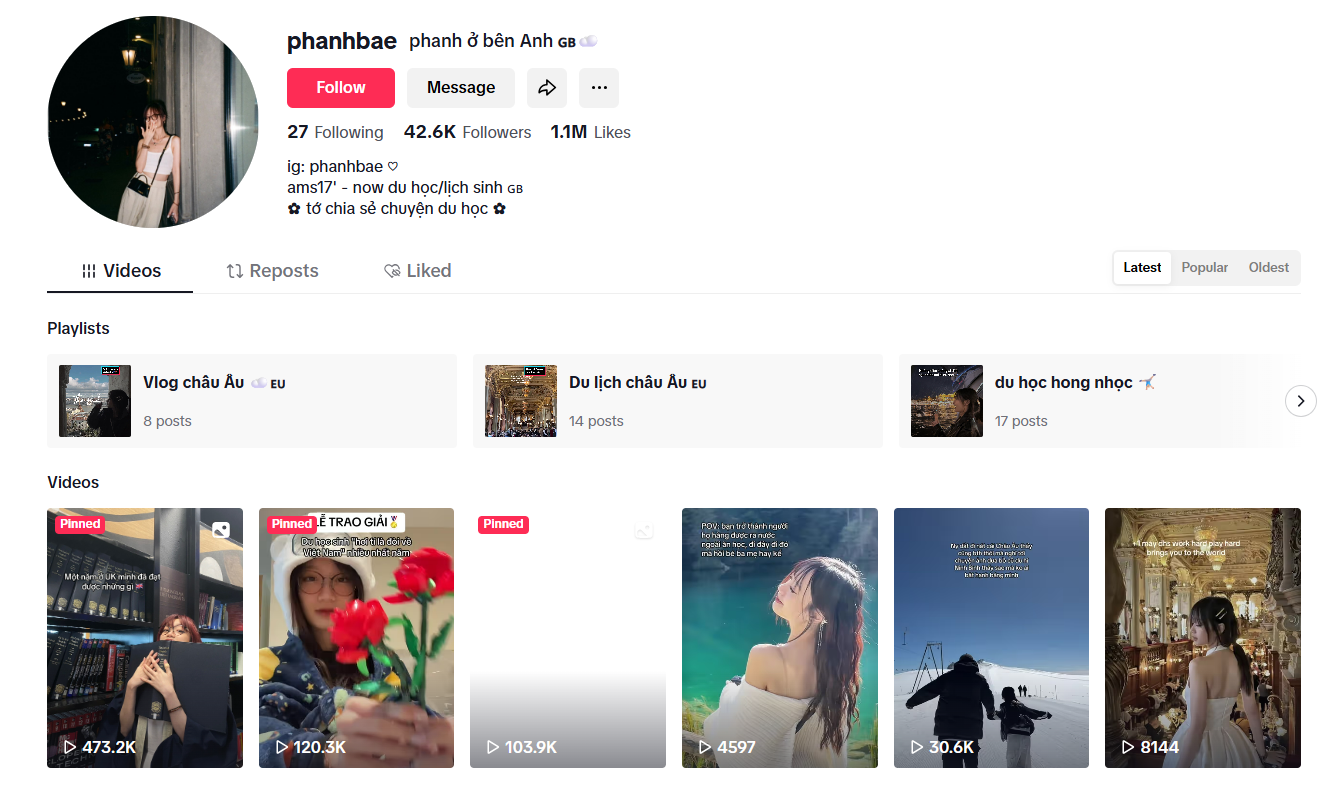The image size is (1343, 785).
Task: Click the share arrow icon button
Action: [x=547, y=88]
